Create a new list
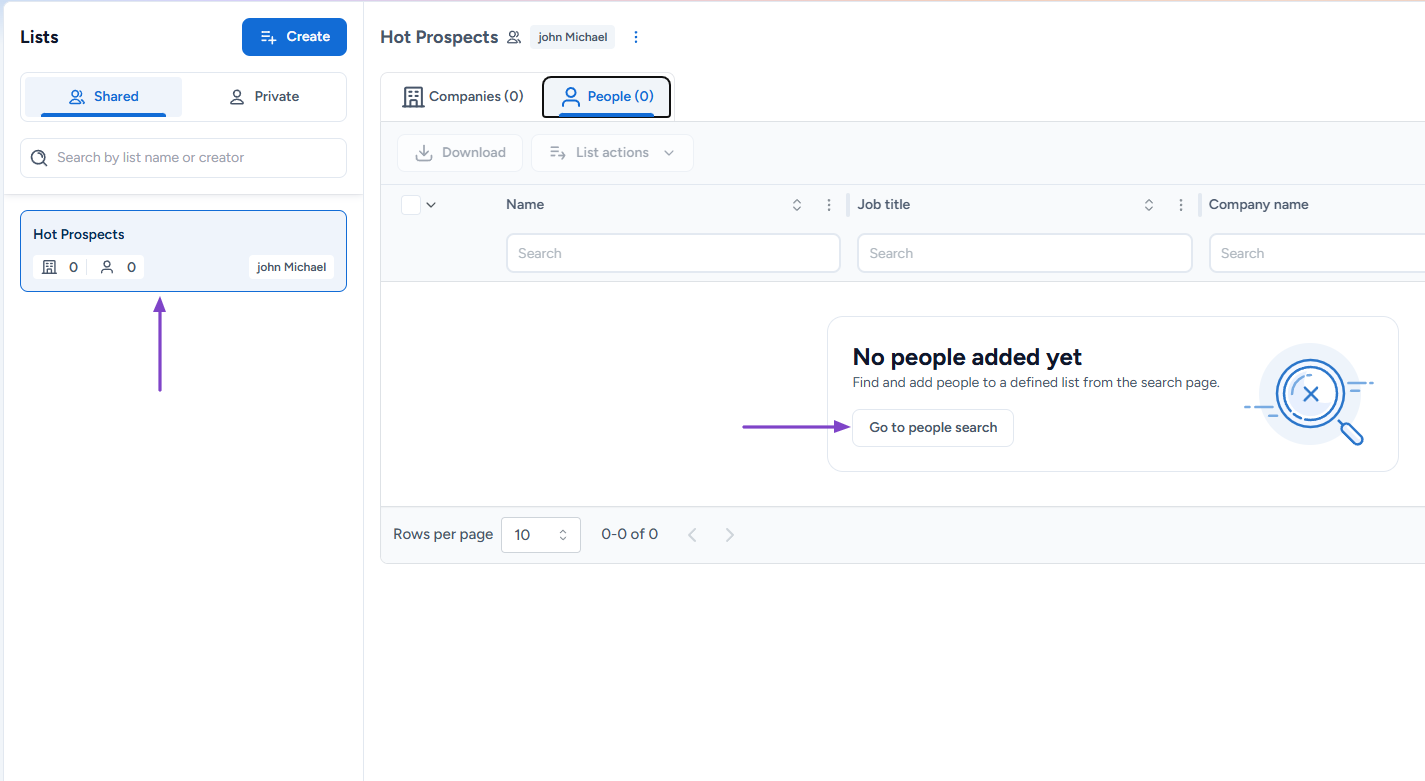This screenshot has height=781, width=1425. [294, 37]
